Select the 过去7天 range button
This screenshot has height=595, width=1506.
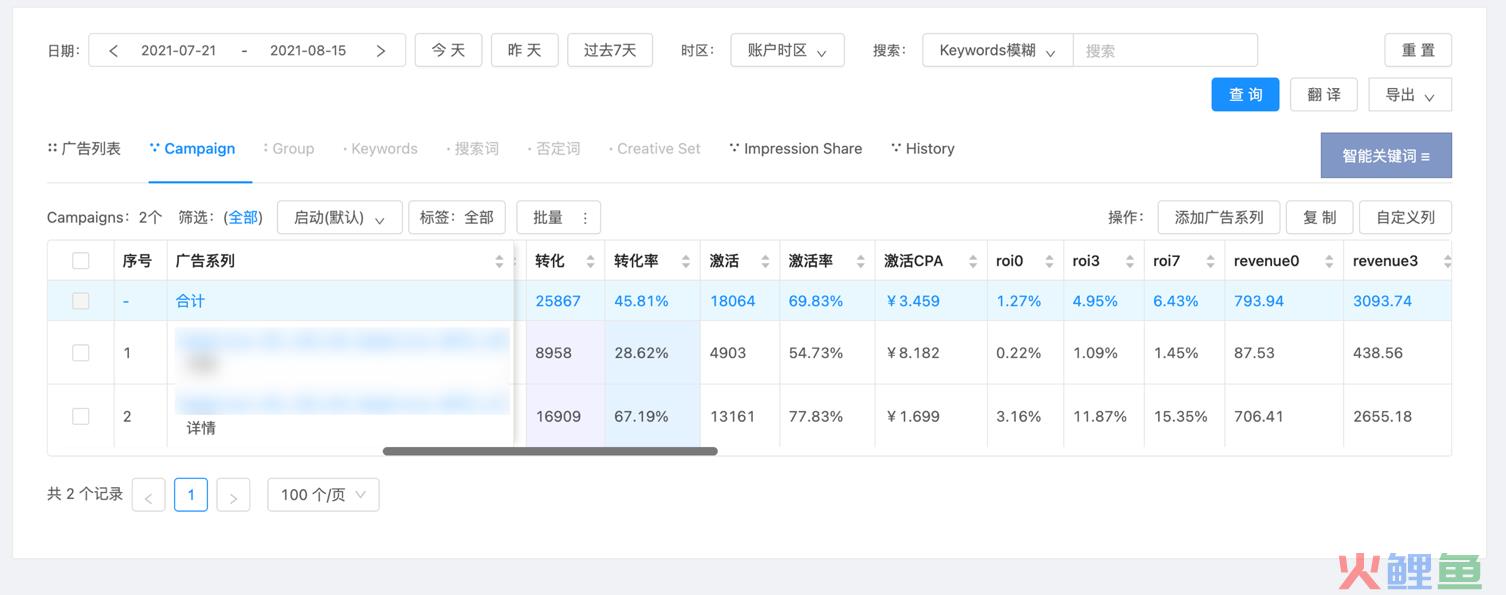click(610, 50)
